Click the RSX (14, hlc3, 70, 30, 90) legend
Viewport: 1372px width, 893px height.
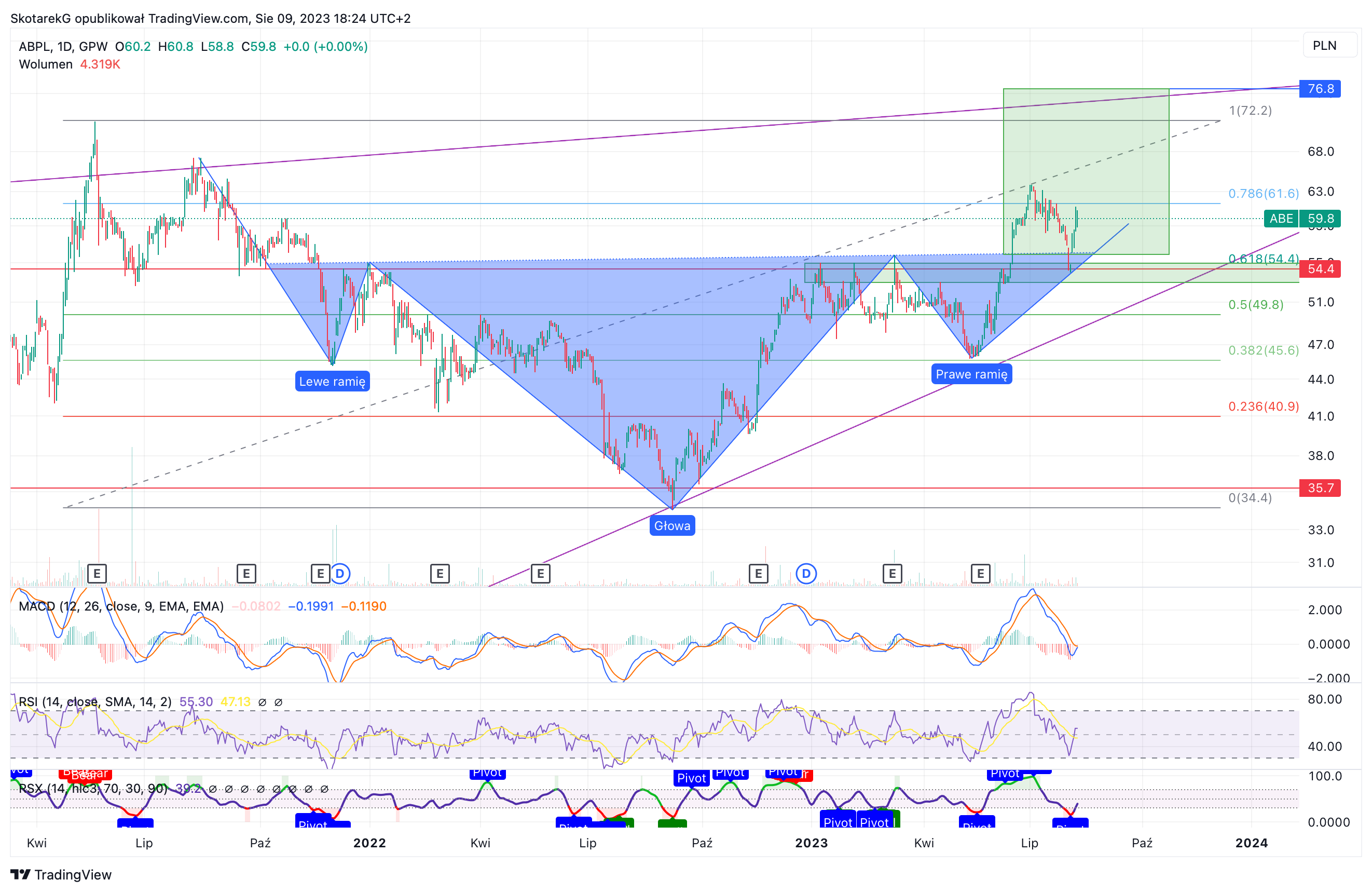click(x=93, y=789)
